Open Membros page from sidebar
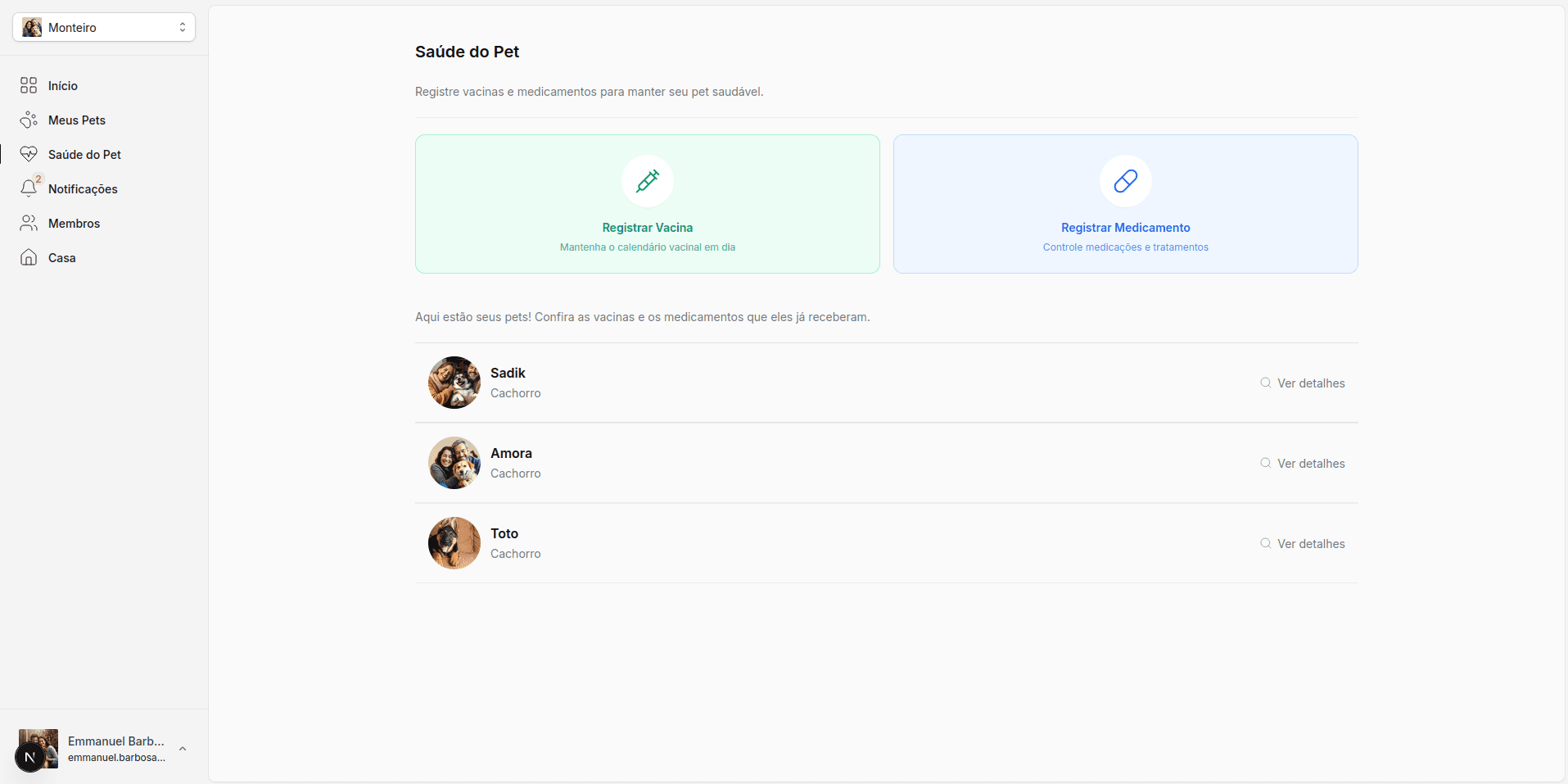 click(x=74, y=223)
